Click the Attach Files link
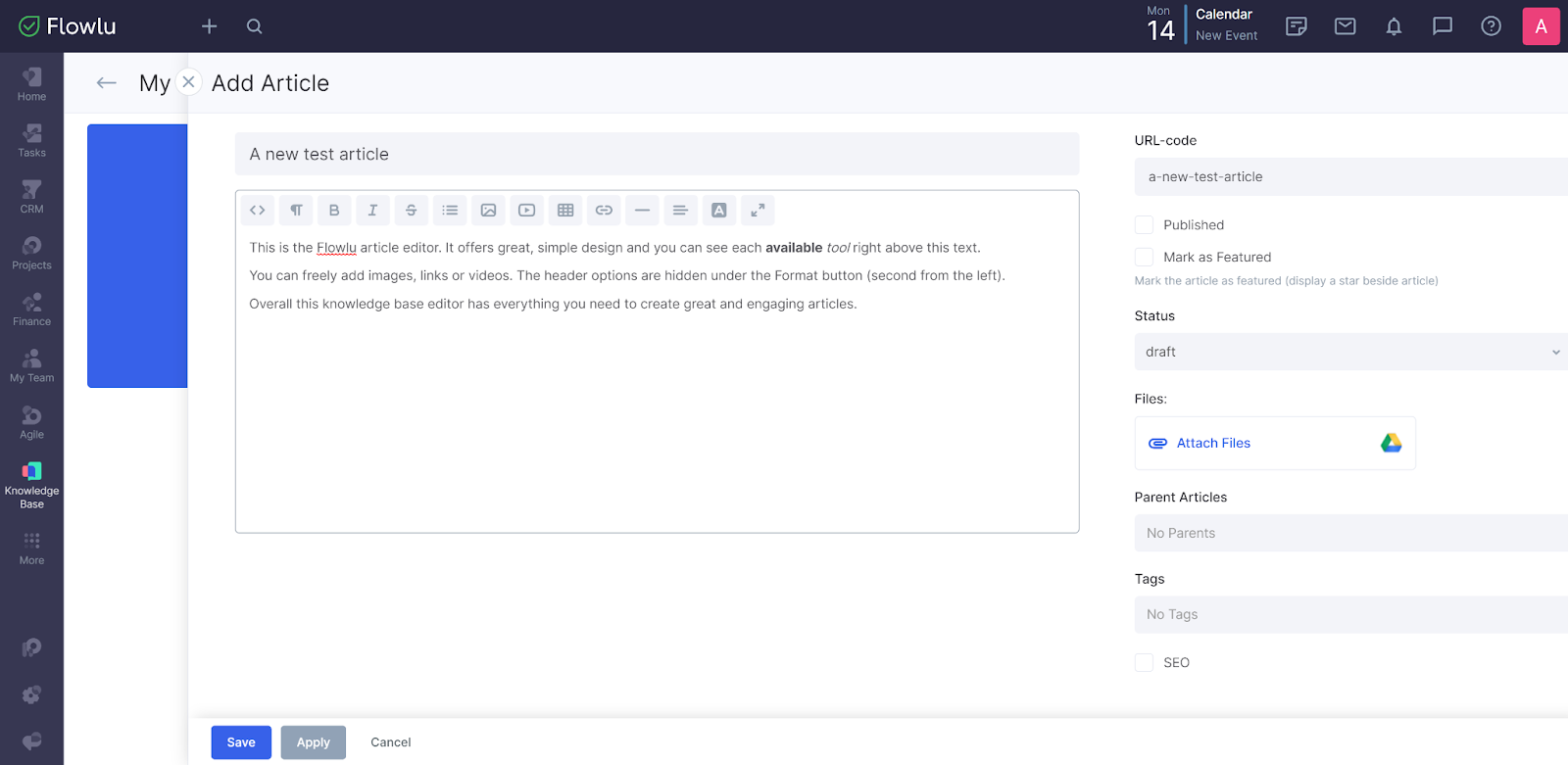 [x=1212, y=444]
